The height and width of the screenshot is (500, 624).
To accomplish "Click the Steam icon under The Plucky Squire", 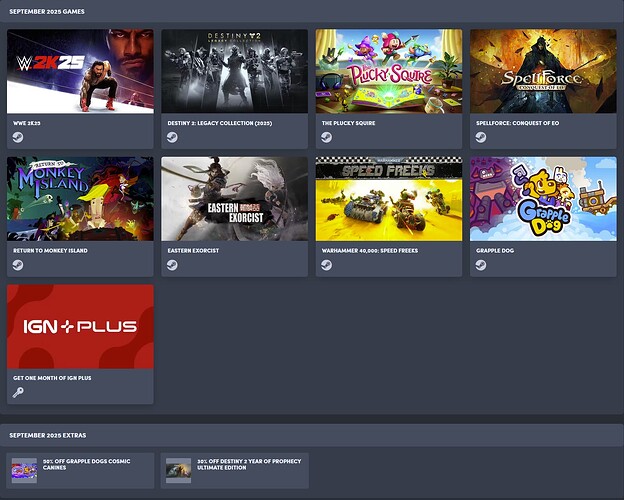I will (327, 138).
